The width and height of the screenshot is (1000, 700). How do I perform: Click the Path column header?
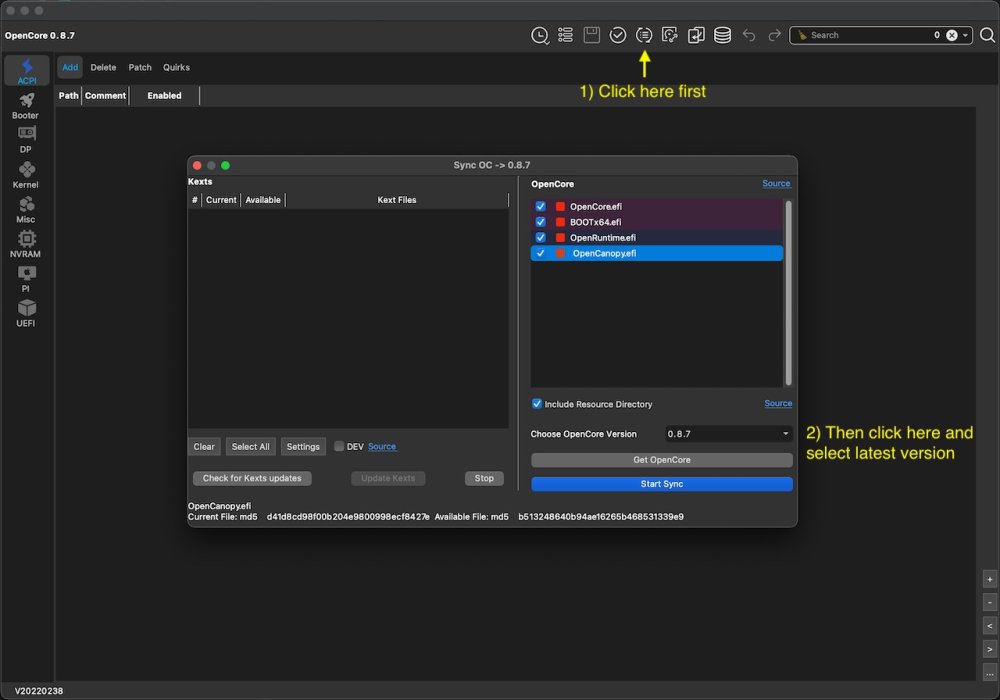[x=68, y=96]
